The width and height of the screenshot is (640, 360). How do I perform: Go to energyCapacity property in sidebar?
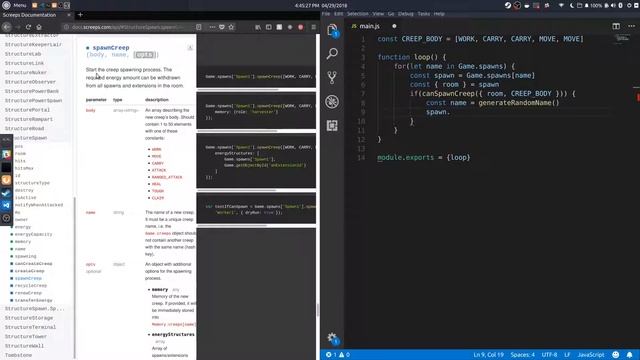(x=33, y=234)
